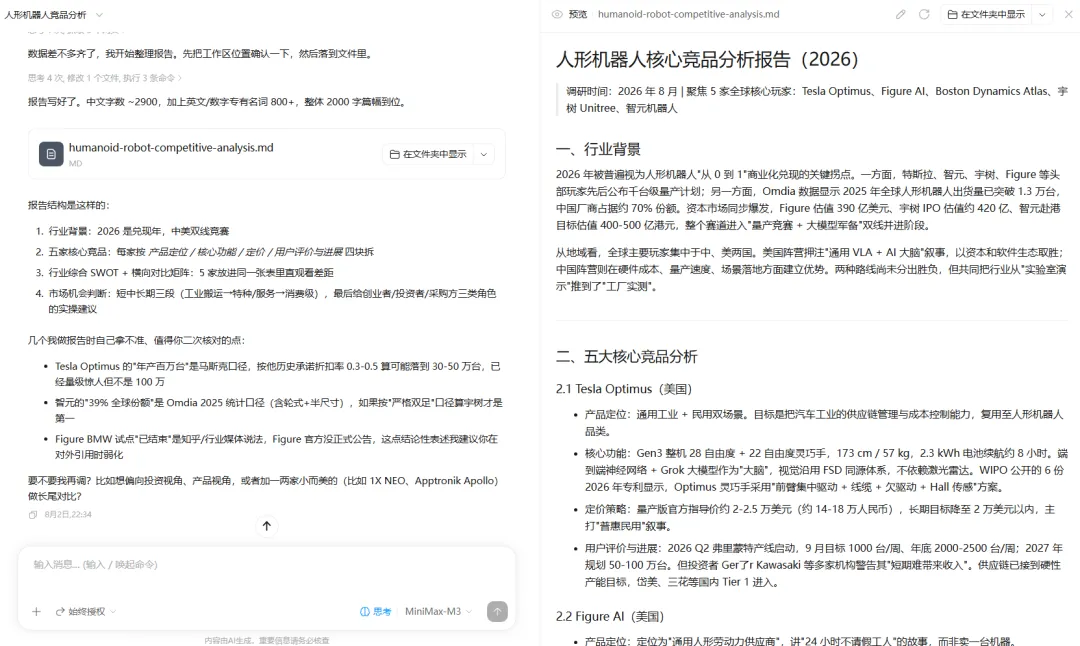Copy the message using the icon beside 8月2日
Viewport: 1080px width, 646px height.
(32, 514)
